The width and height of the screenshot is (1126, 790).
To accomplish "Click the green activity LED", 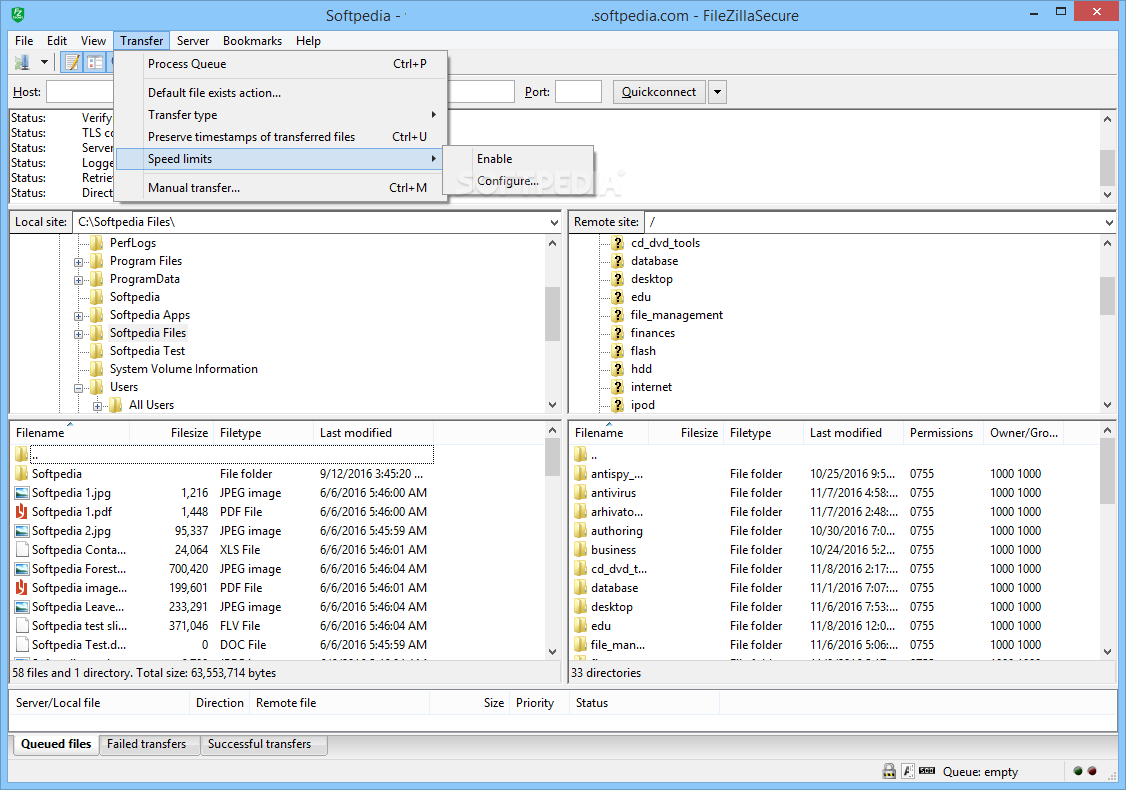I will click(1078, 771).
